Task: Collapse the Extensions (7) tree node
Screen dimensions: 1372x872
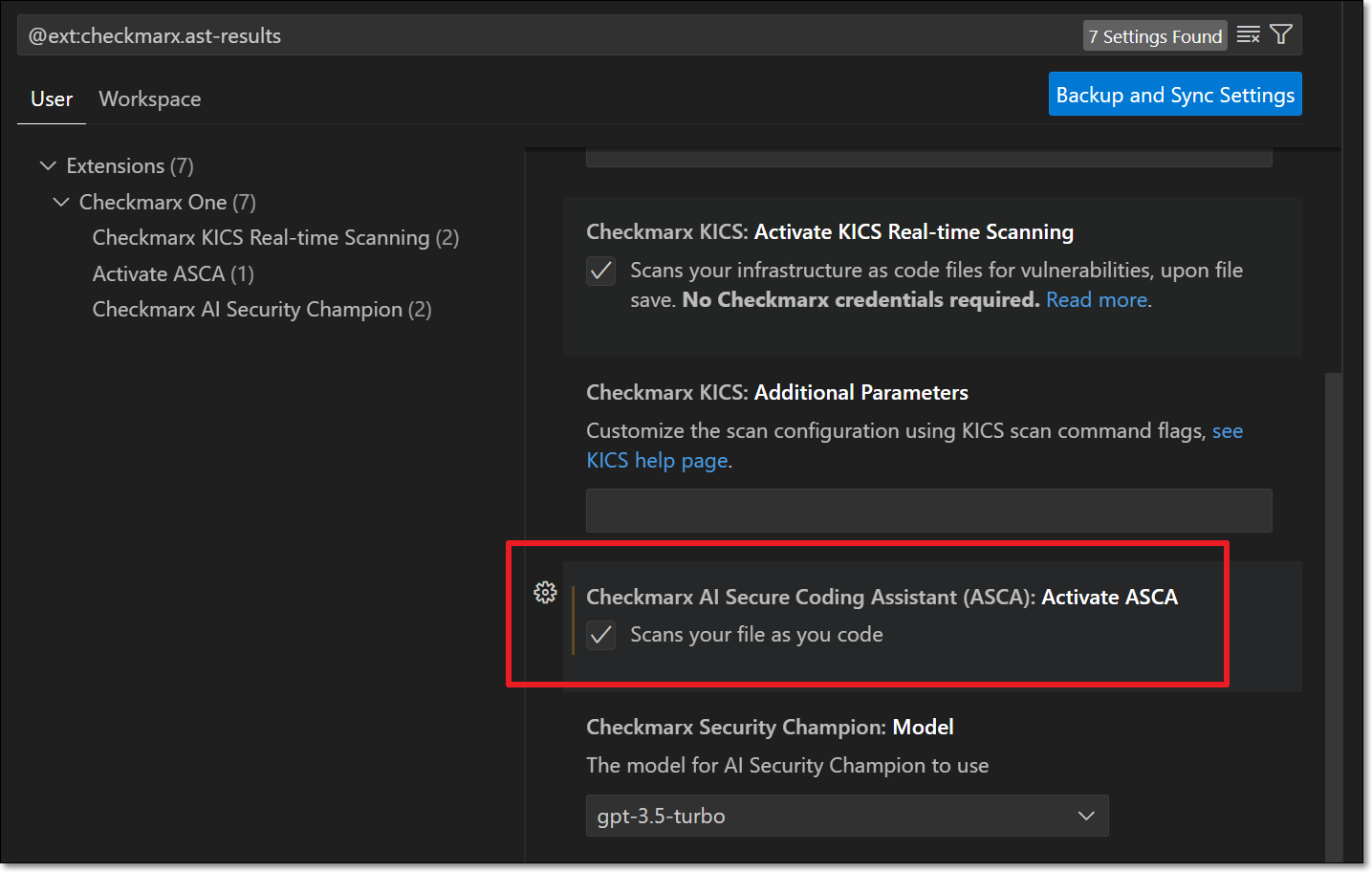Action: pyautogui.click(x=48, y=166)
